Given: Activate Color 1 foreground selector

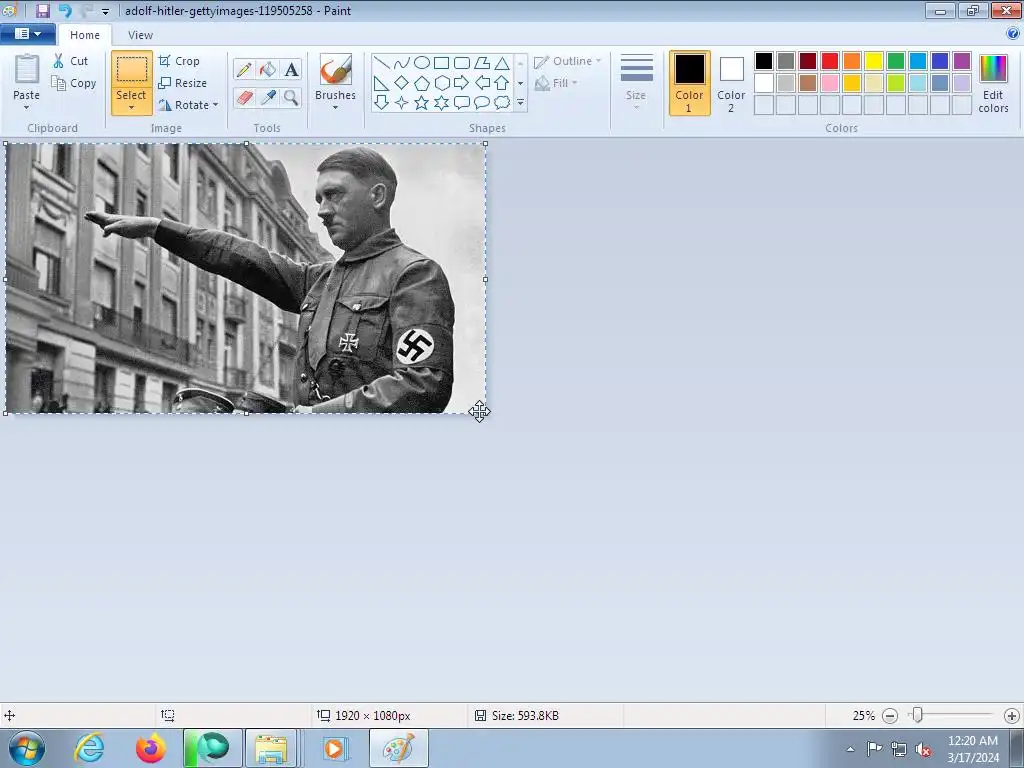Looking at the screenshot, I should point(689,83).
